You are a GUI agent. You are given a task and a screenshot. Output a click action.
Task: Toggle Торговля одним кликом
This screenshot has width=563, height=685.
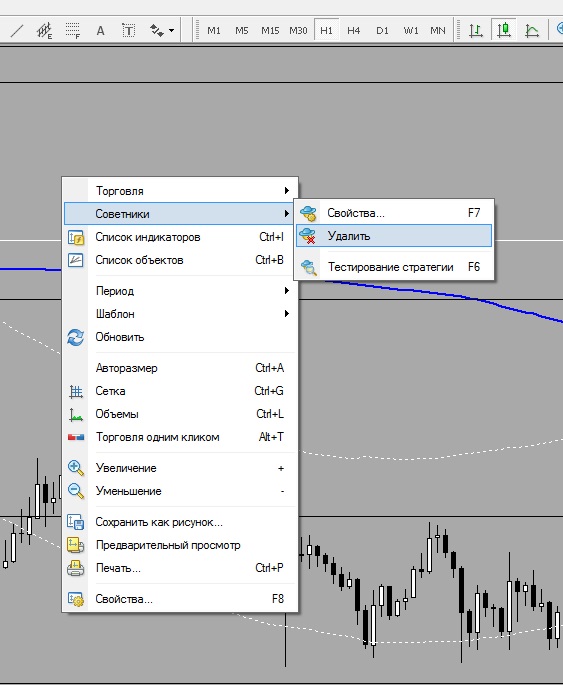pos(180,437)
